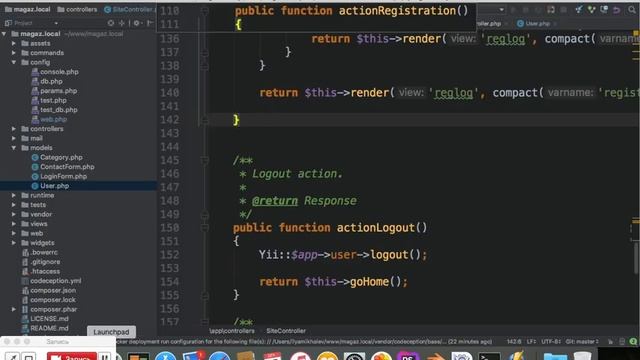The width and height of the screenshot is (640, 360).
Task: Open Search Everywhere magnifier
Action: click(632, 9)
